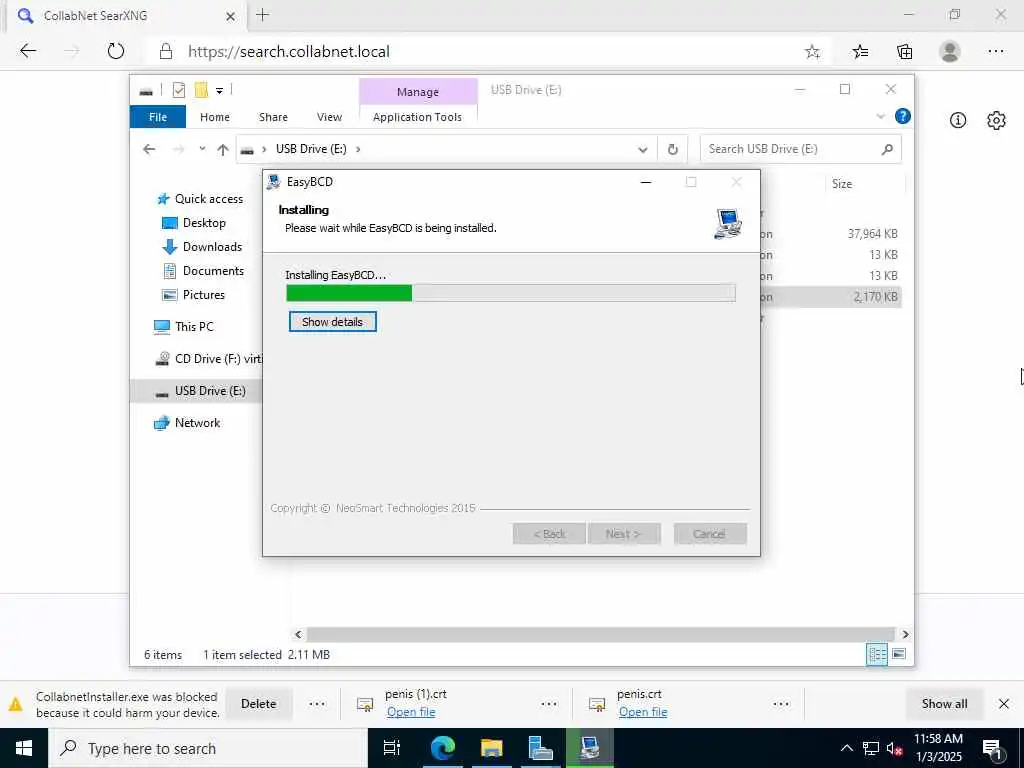Open Explorer recent locations dropdown
The width and height of the screenshot is (1024, 768).
[202, 149]
